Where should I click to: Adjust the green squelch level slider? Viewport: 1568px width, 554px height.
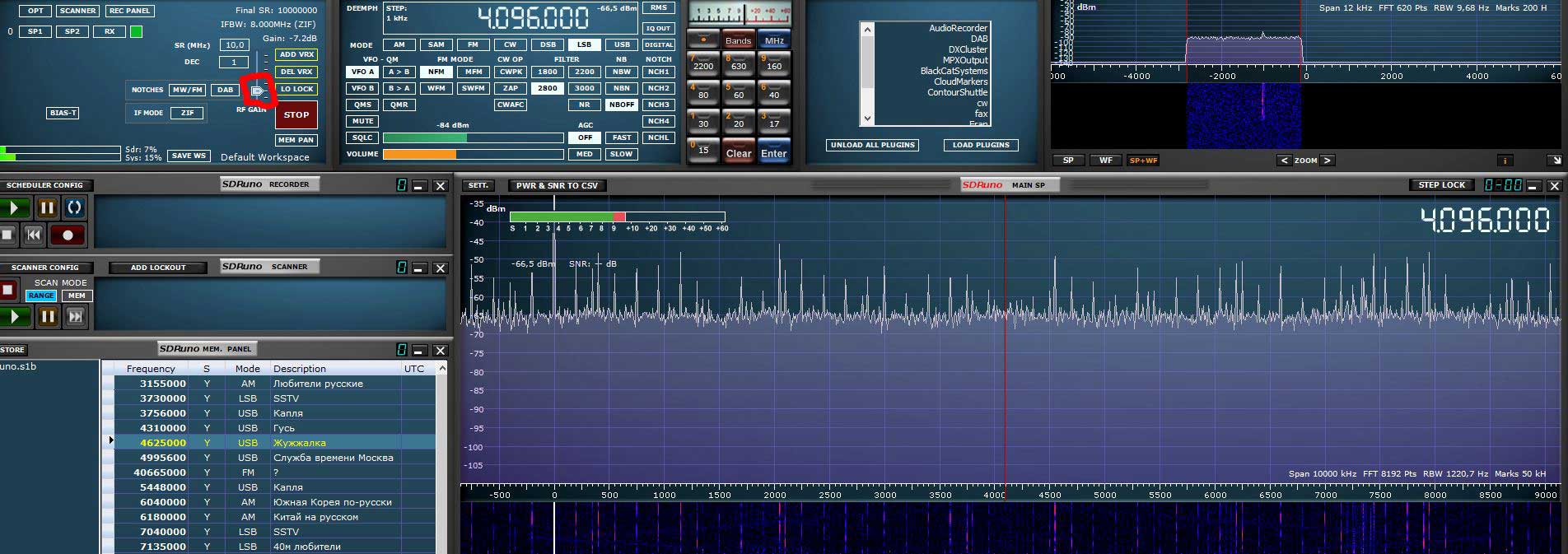(474, 137)
